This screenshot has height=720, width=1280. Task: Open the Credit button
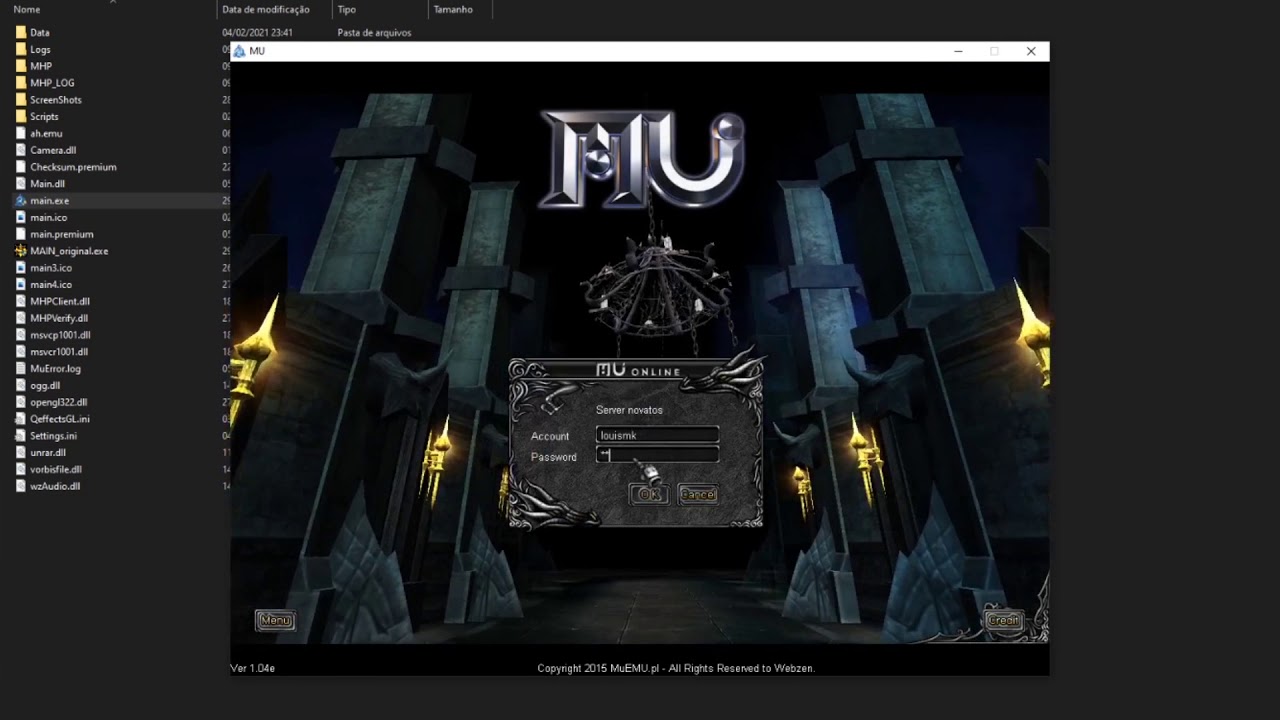(1003, 620)
